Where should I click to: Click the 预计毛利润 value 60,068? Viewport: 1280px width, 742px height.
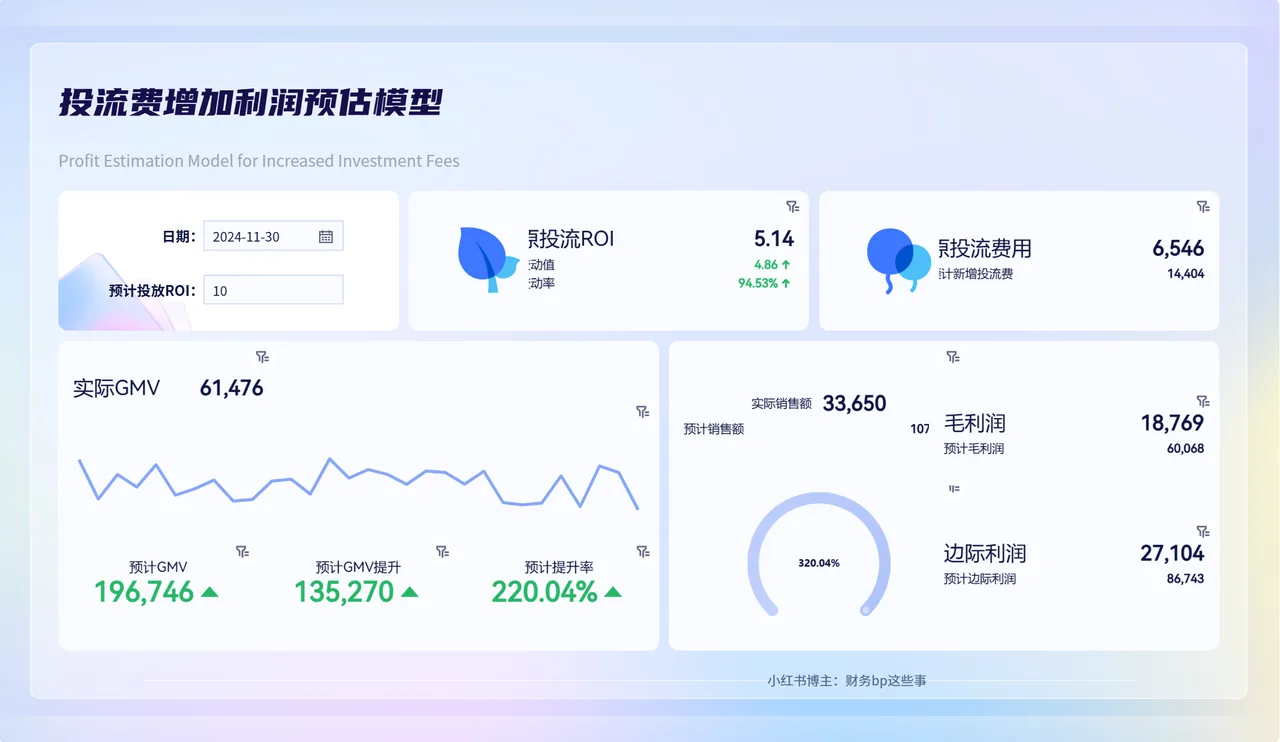click(x=1186, y=449)
